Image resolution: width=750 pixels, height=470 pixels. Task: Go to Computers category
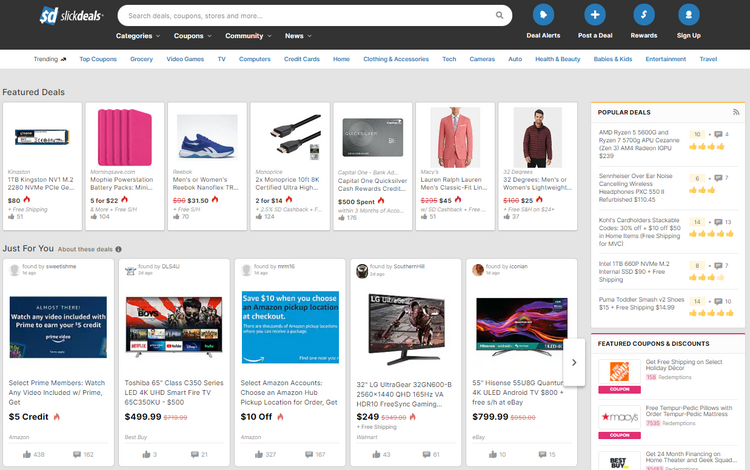pyautogui.click(x=254, y=59)
